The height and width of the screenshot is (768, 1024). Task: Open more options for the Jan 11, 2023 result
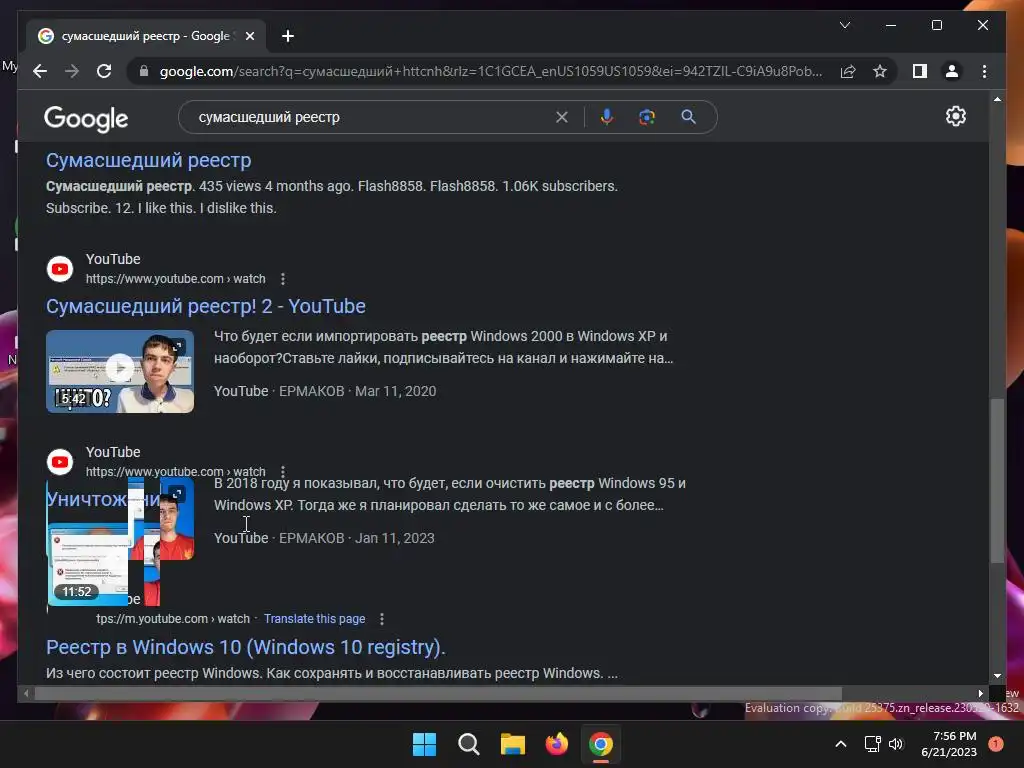(283, 471)
